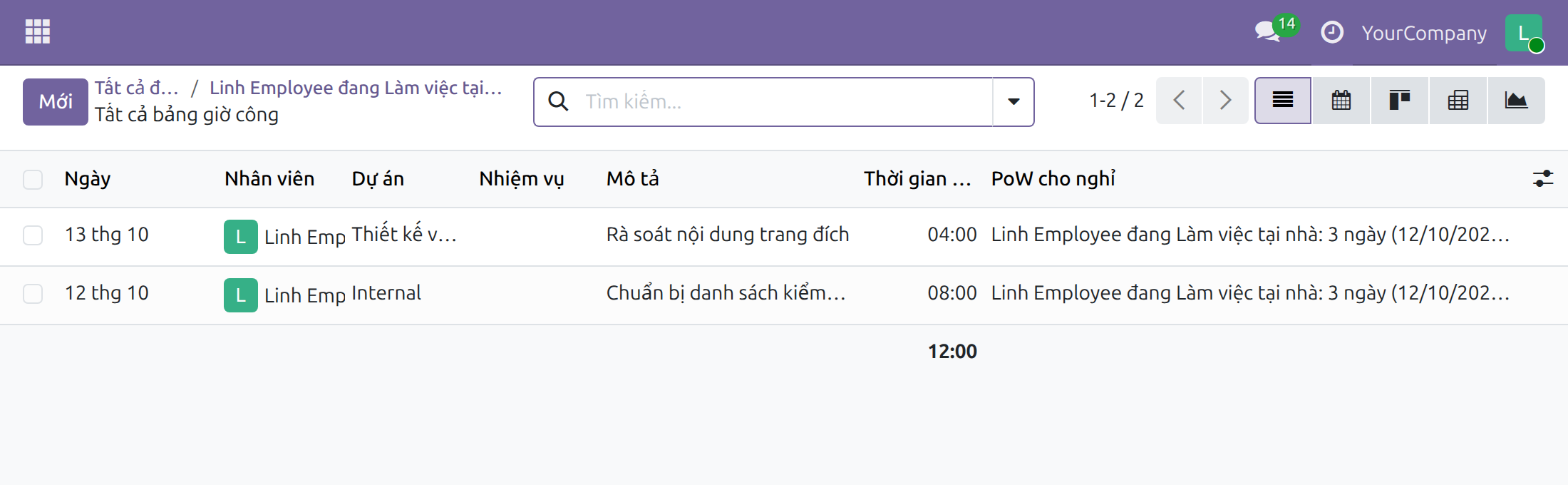
Task: Switch to pivot table view
Action: (1458, 101)
